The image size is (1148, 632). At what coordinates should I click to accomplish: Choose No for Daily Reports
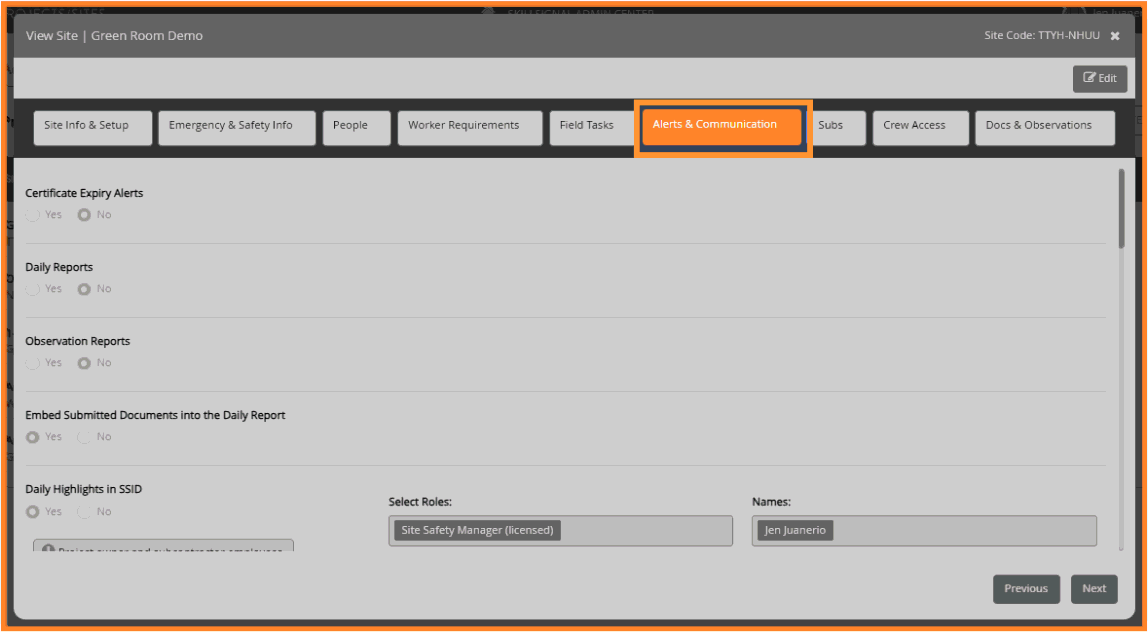point(84,289)
